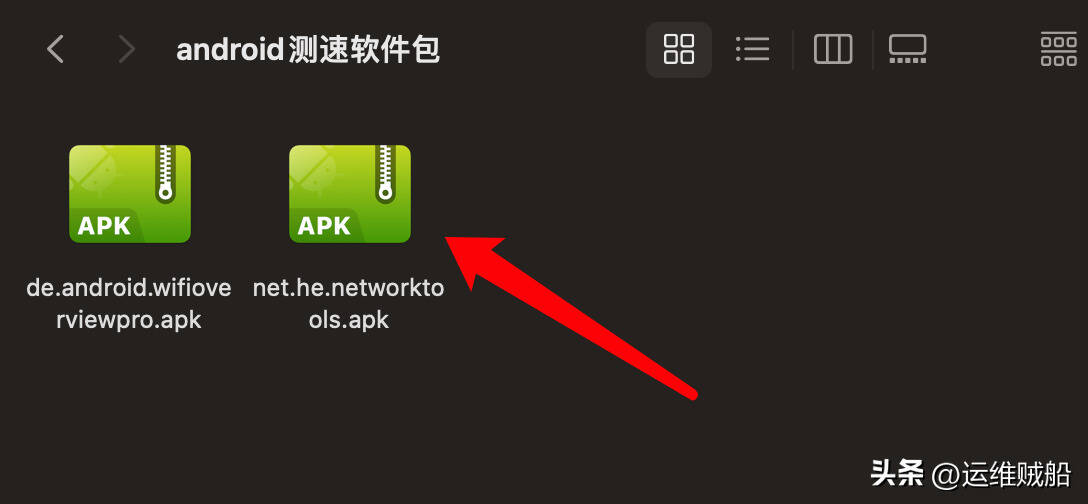Screen dimensions: 1088x504
Task: Click the APK badge on networktools icon
Action: (x=324, y=226)
